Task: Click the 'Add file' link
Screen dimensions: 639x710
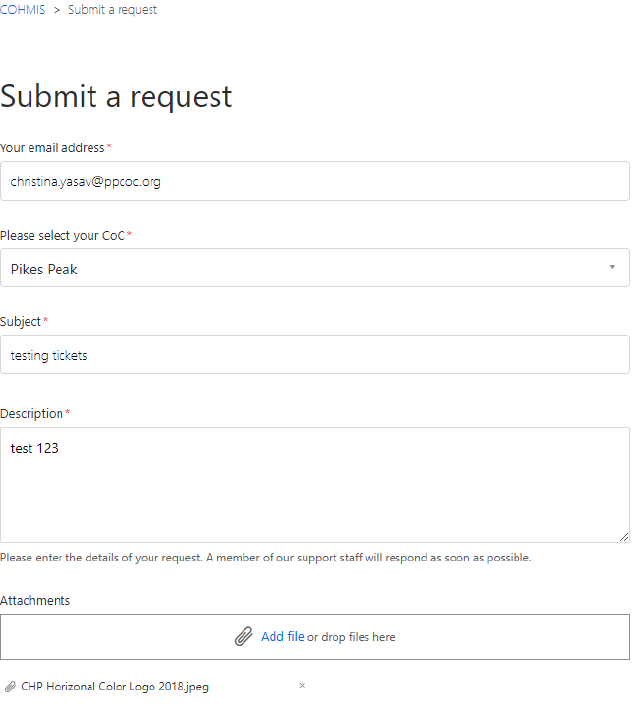Action: [282, 637]
